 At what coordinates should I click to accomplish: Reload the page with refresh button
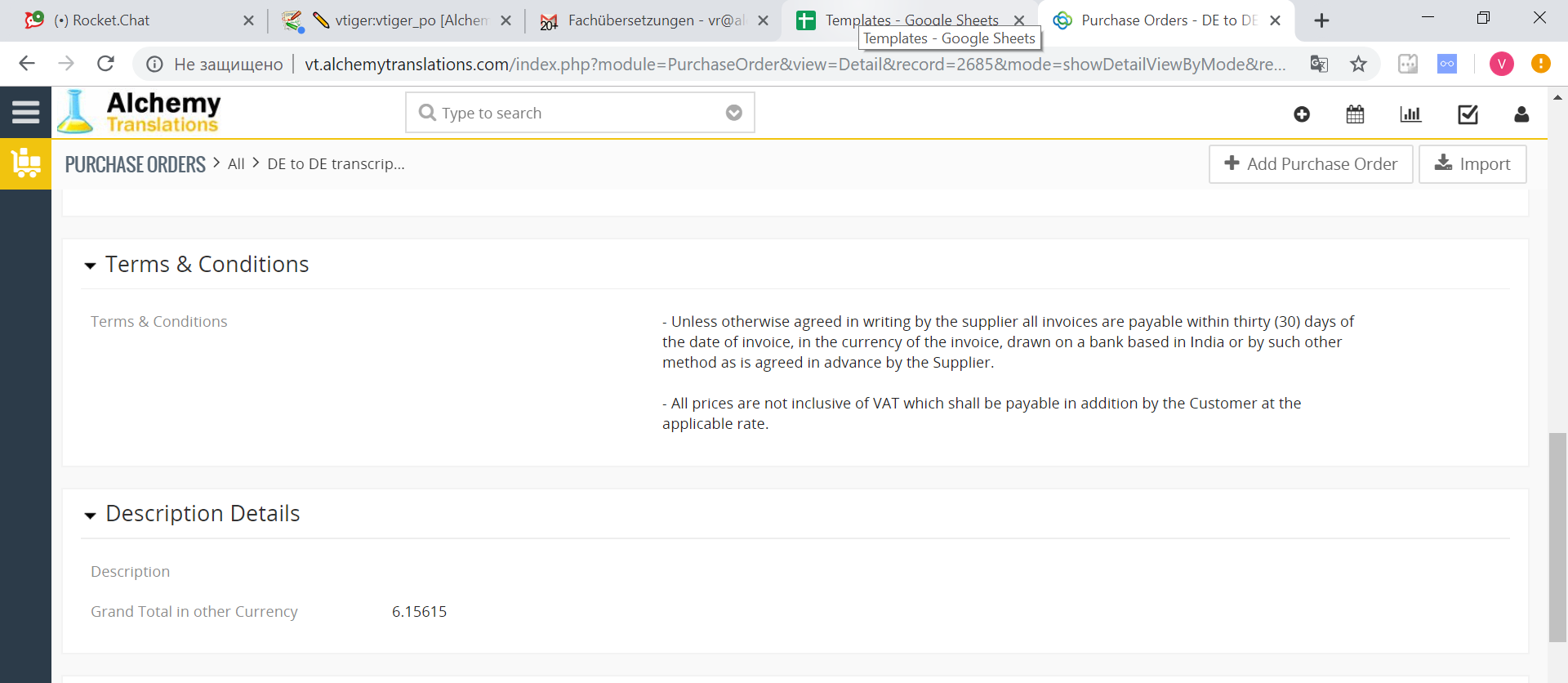pos(105,64)
